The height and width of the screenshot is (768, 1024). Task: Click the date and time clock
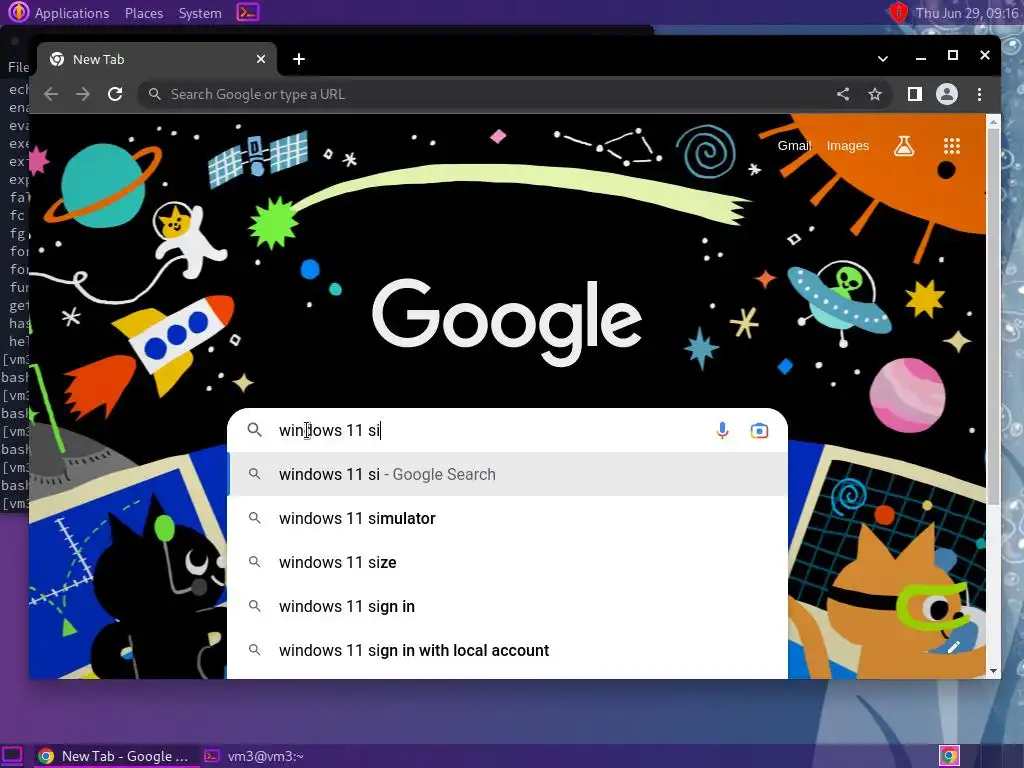click(967, 13)
